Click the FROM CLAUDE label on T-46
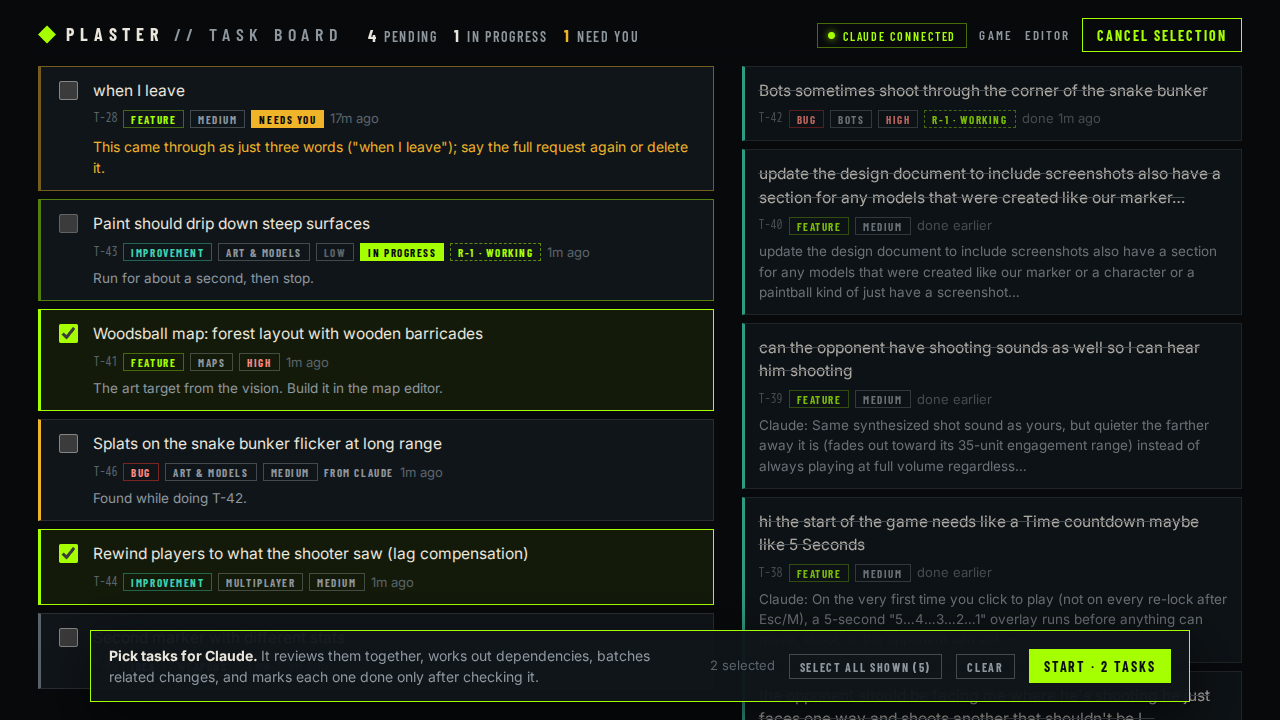The height and width of the screenshot is (720, 1280). click(358, 473)
